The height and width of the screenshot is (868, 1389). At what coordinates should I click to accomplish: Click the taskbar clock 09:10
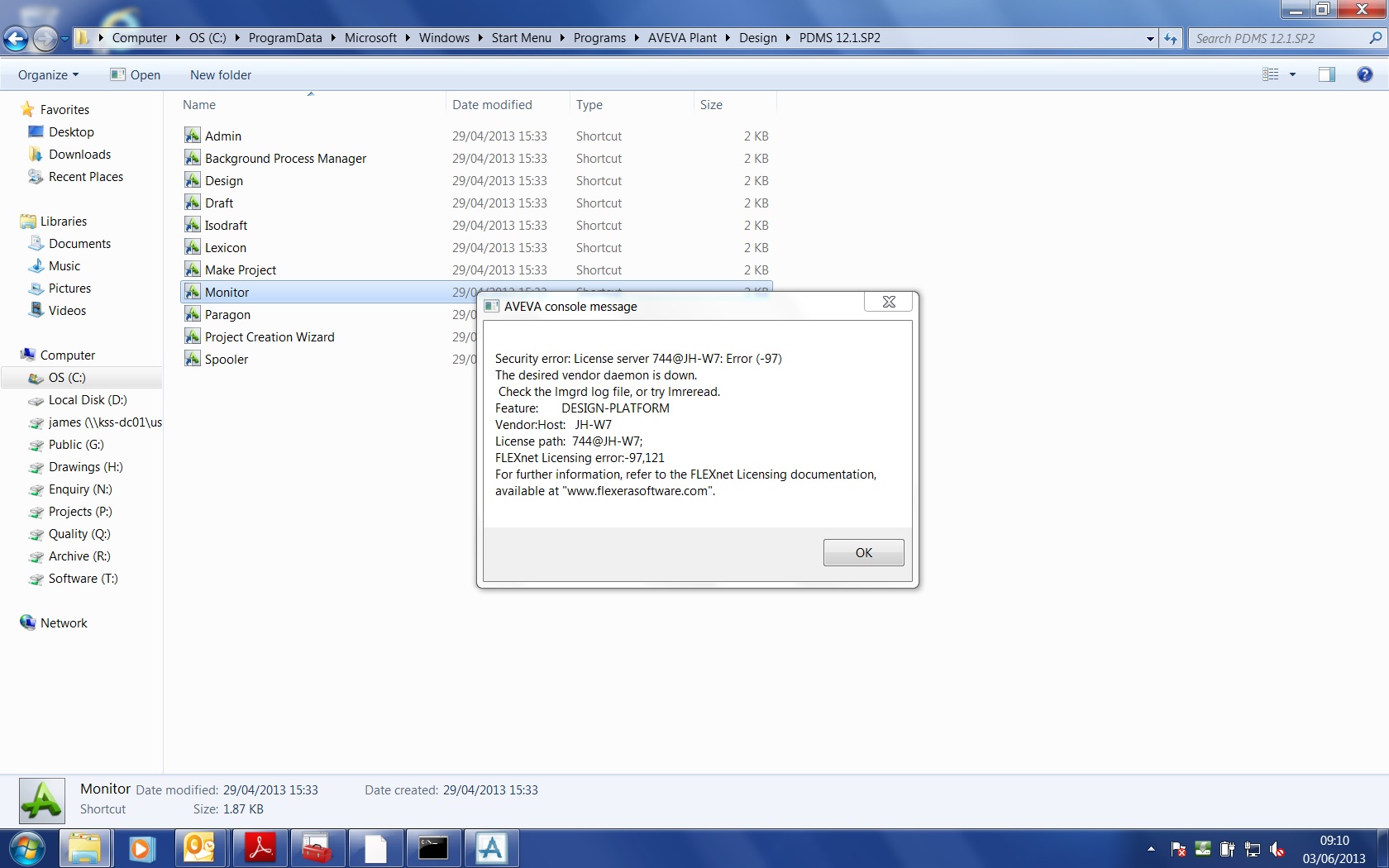(1334, 841)
